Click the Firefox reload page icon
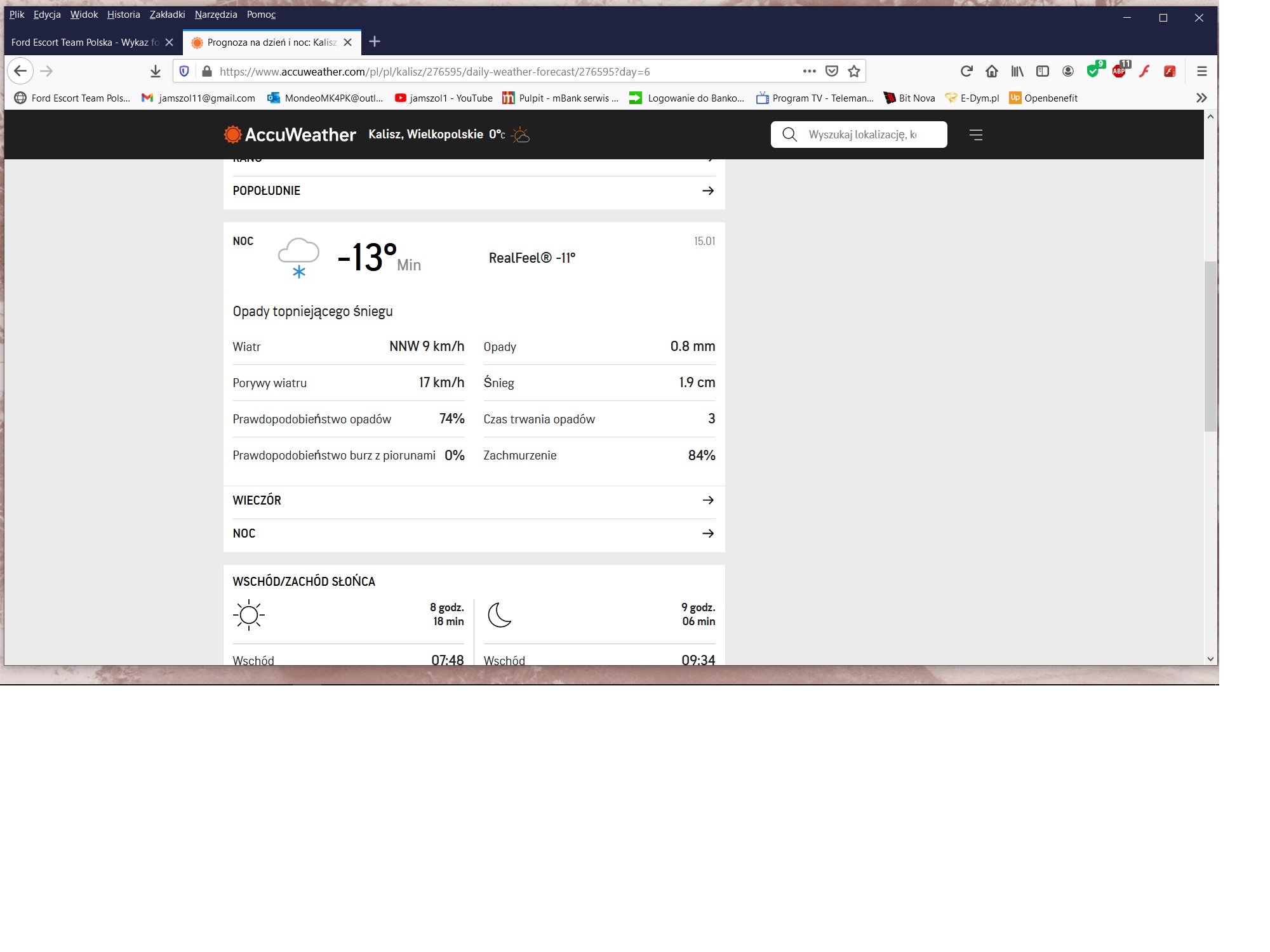 pos(966,72)
